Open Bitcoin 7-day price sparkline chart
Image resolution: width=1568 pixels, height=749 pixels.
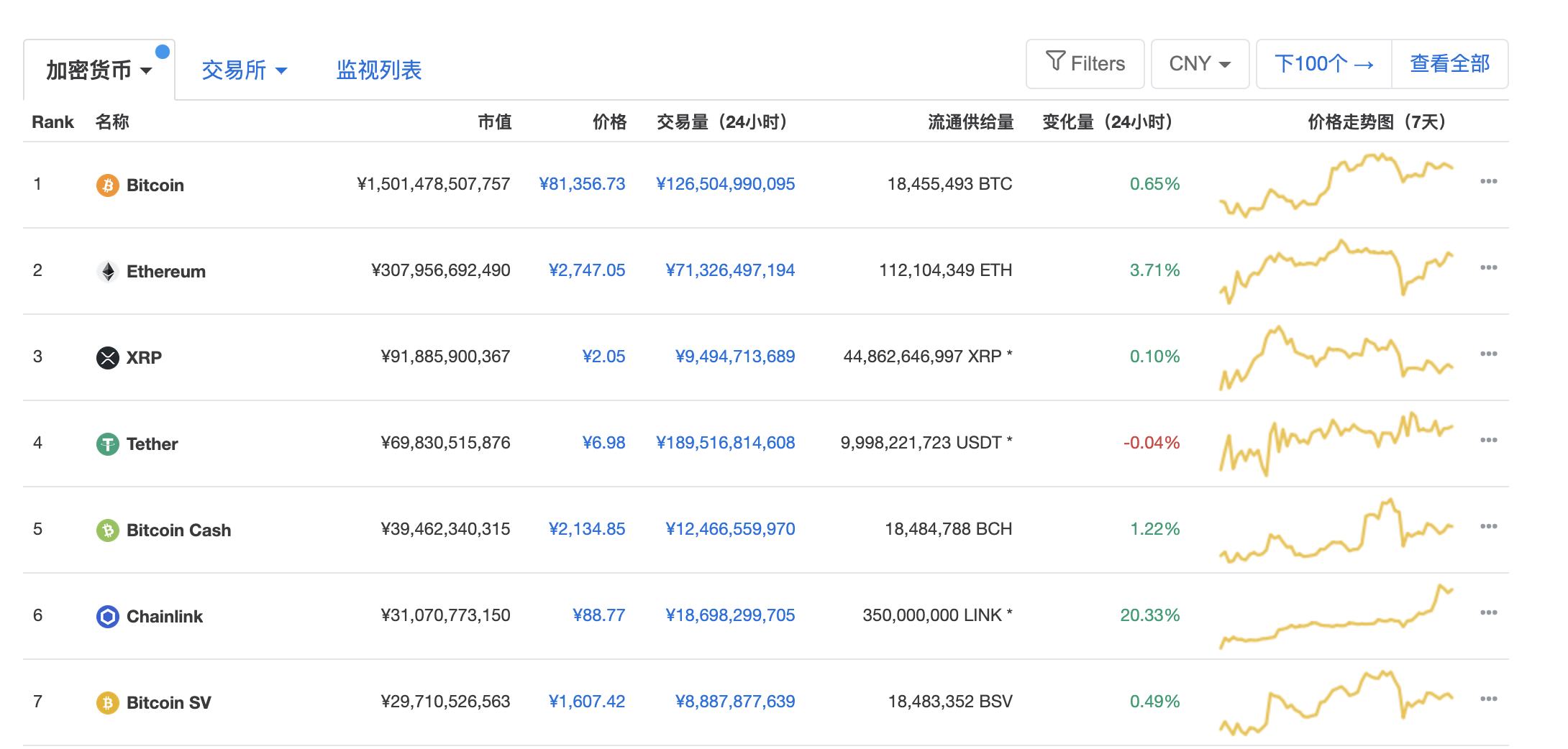coord(1336,185)
